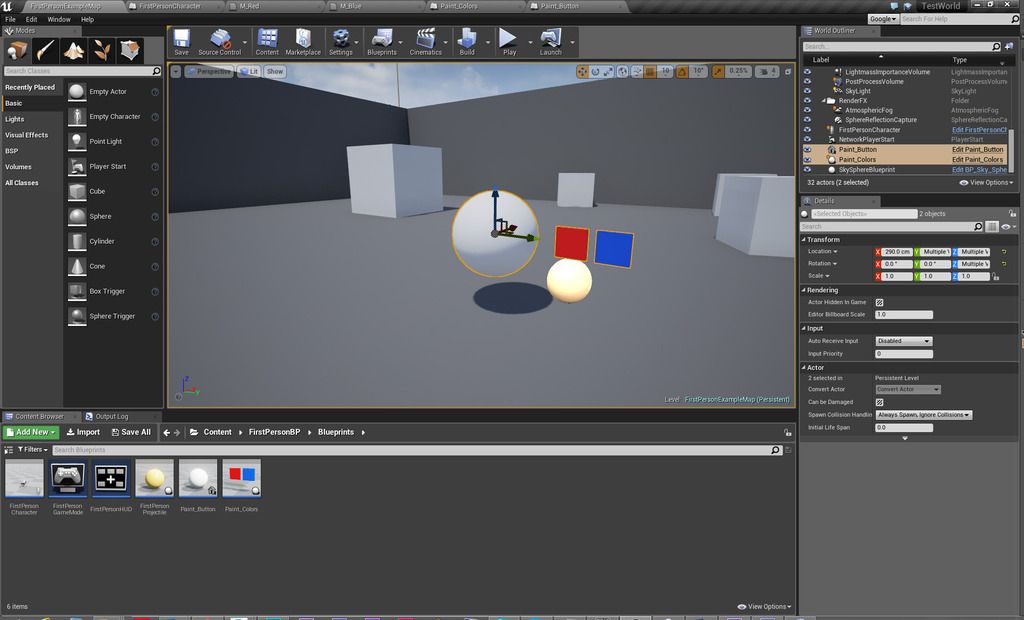Toggle Can be Damaged checkbox
Viewport: 1024px width, 620px height.
879,402
